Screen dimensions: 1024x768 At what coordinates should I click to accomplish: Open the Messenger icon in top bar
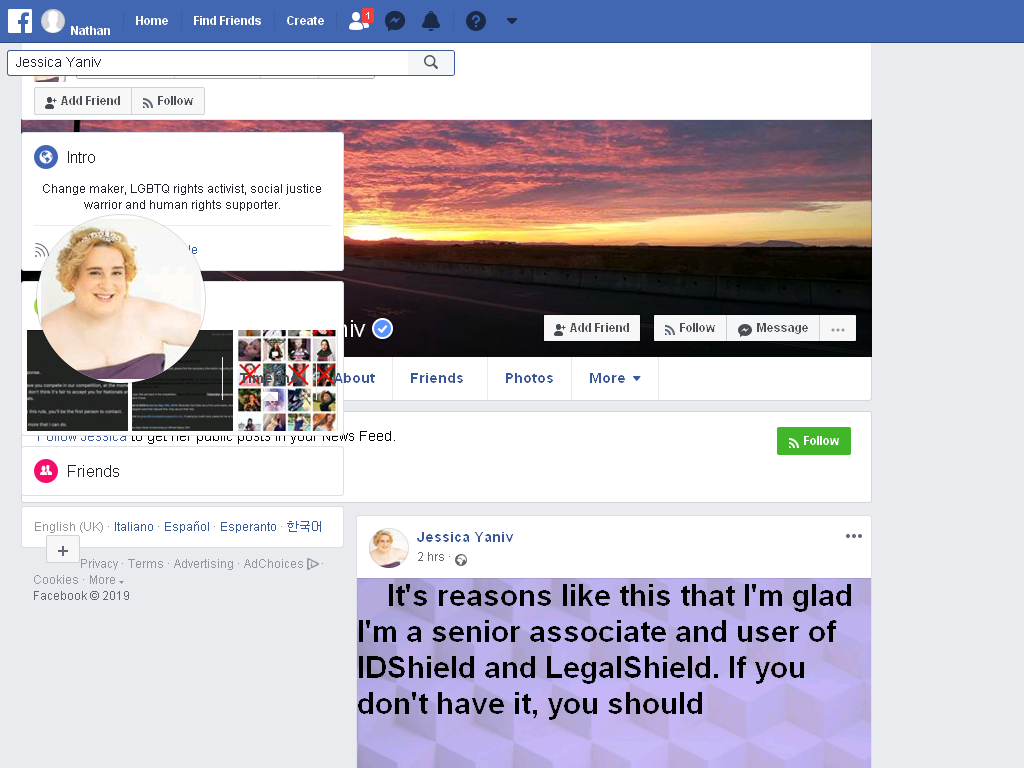(395, 21)
